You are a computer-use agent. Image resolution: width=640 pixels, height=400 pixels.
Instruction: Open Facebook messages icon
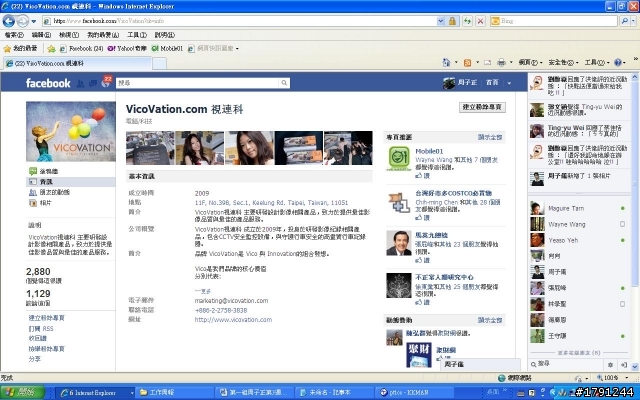click(x=93, y=83)
